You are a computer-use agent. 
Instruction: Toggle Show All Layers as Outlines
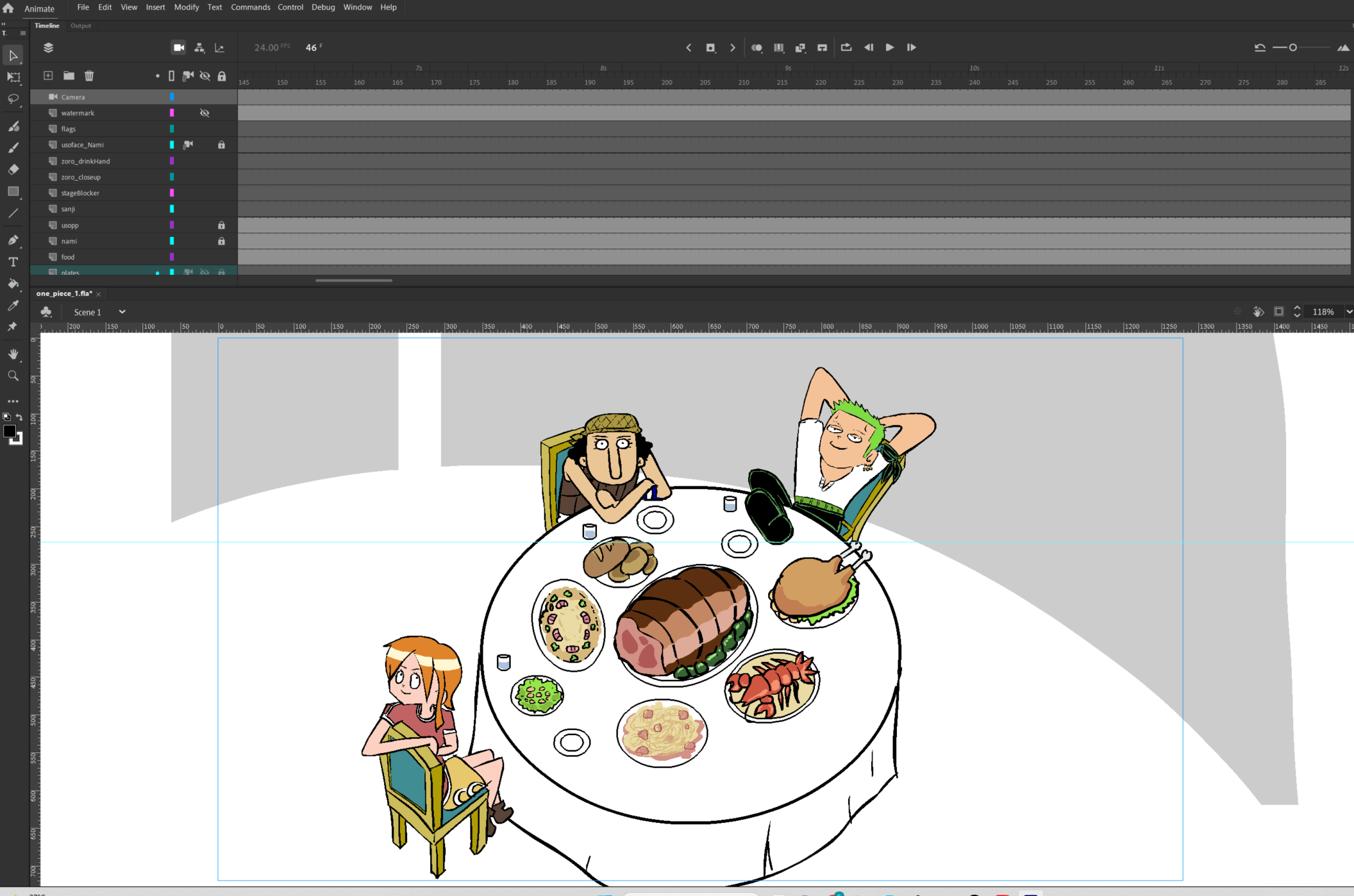click(171, 76)
